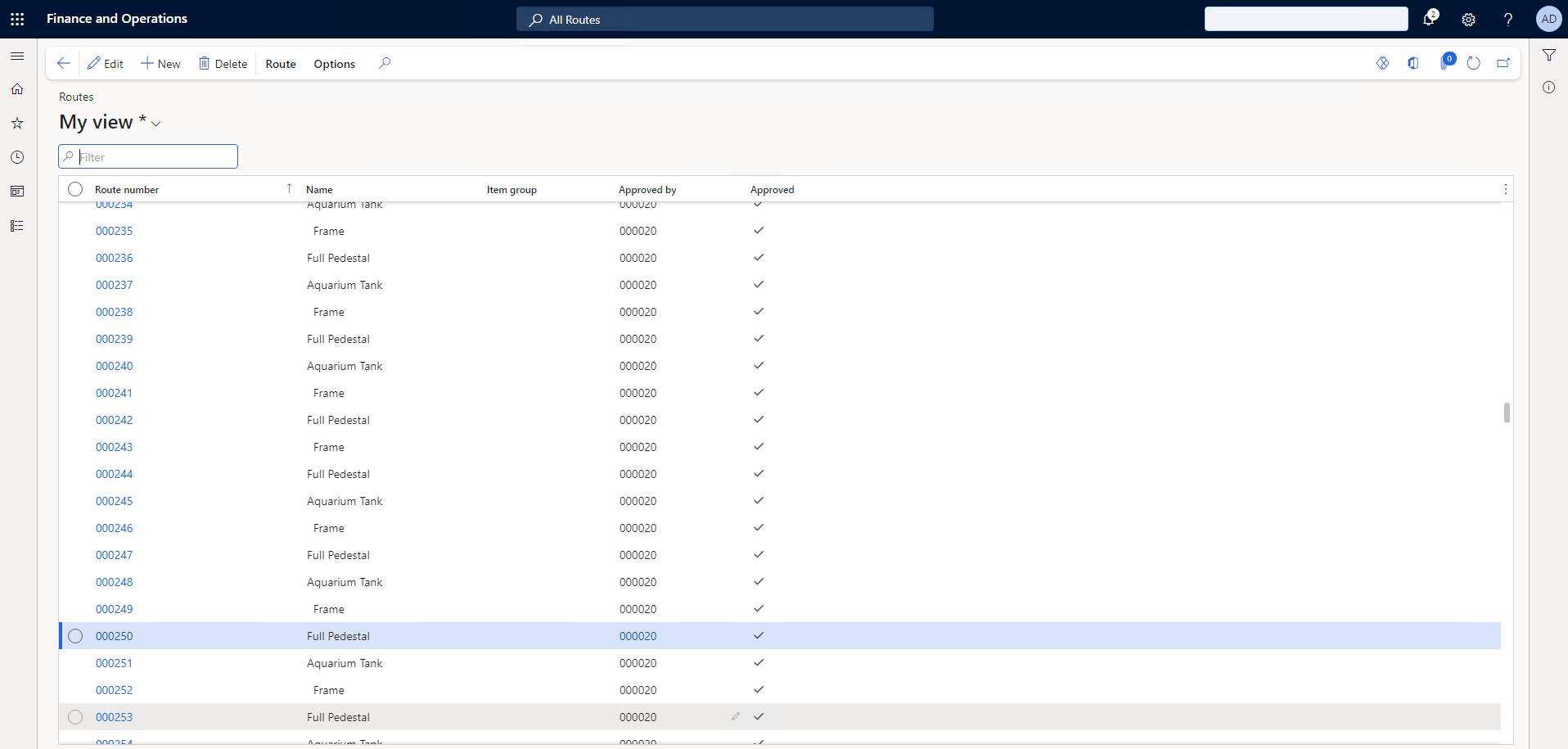
Task: Show the filter pane funnel icon
Action: point(1549,55)
